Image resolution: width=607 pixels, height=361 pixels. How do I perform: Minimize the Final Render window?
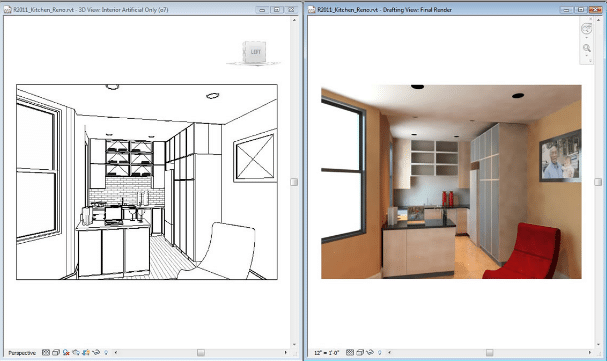(x=566, y=10)
